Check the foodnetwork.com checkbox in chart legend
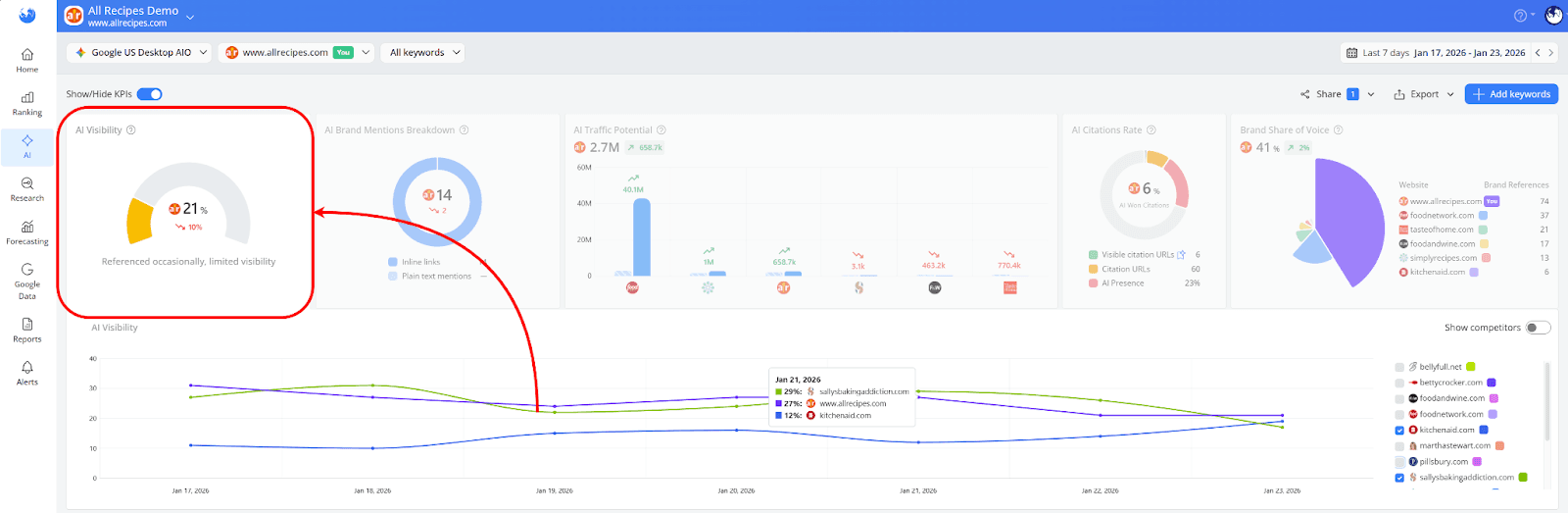The height and width of the screenshot is (513, 1568). (1399, 414)
